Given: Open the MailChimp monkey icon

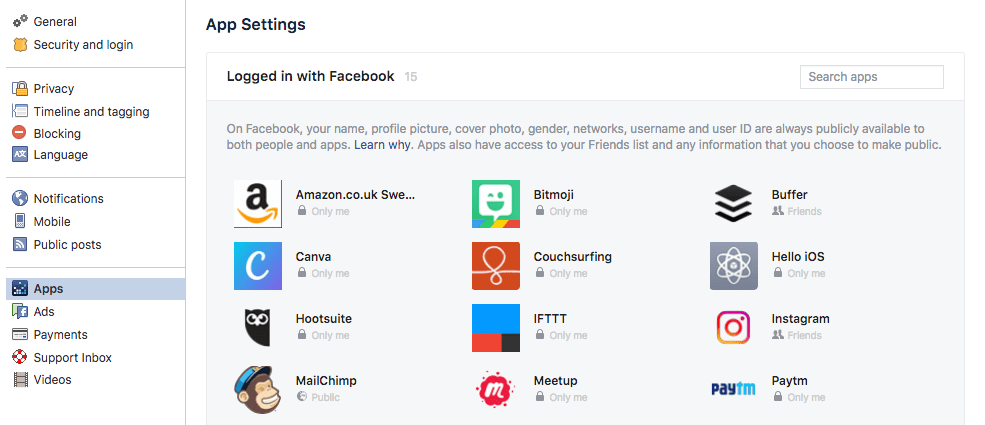Looking at the screenshot, I should (x=258, y=389).
